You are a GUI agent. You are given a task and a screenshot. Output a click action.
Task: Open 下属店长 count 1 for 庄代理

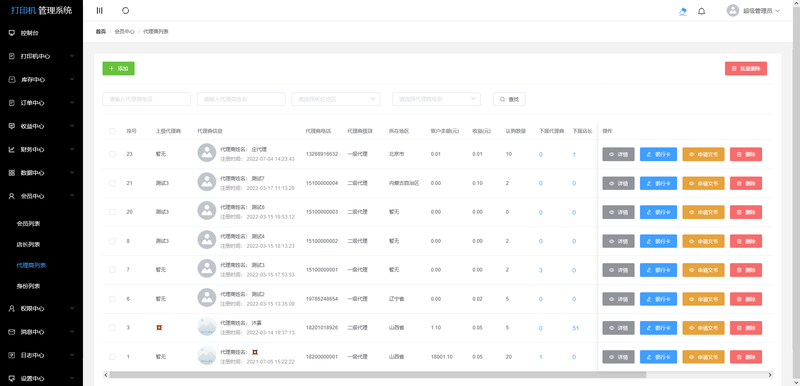(574, 155)
